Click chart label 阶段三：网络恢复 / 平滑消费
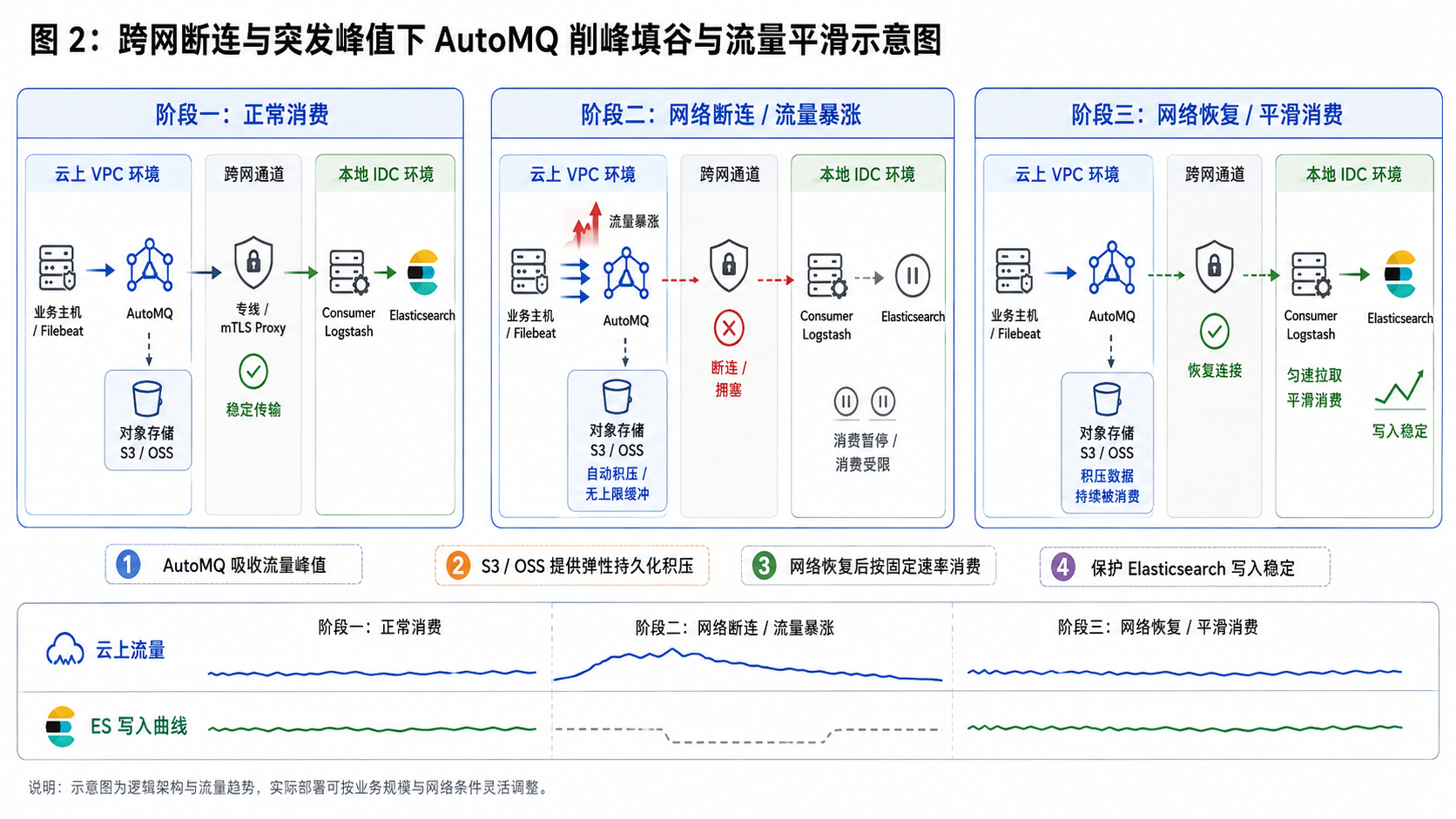Image resolution: width=1456 pixels, height=819 pixels. click(1157, 627)
